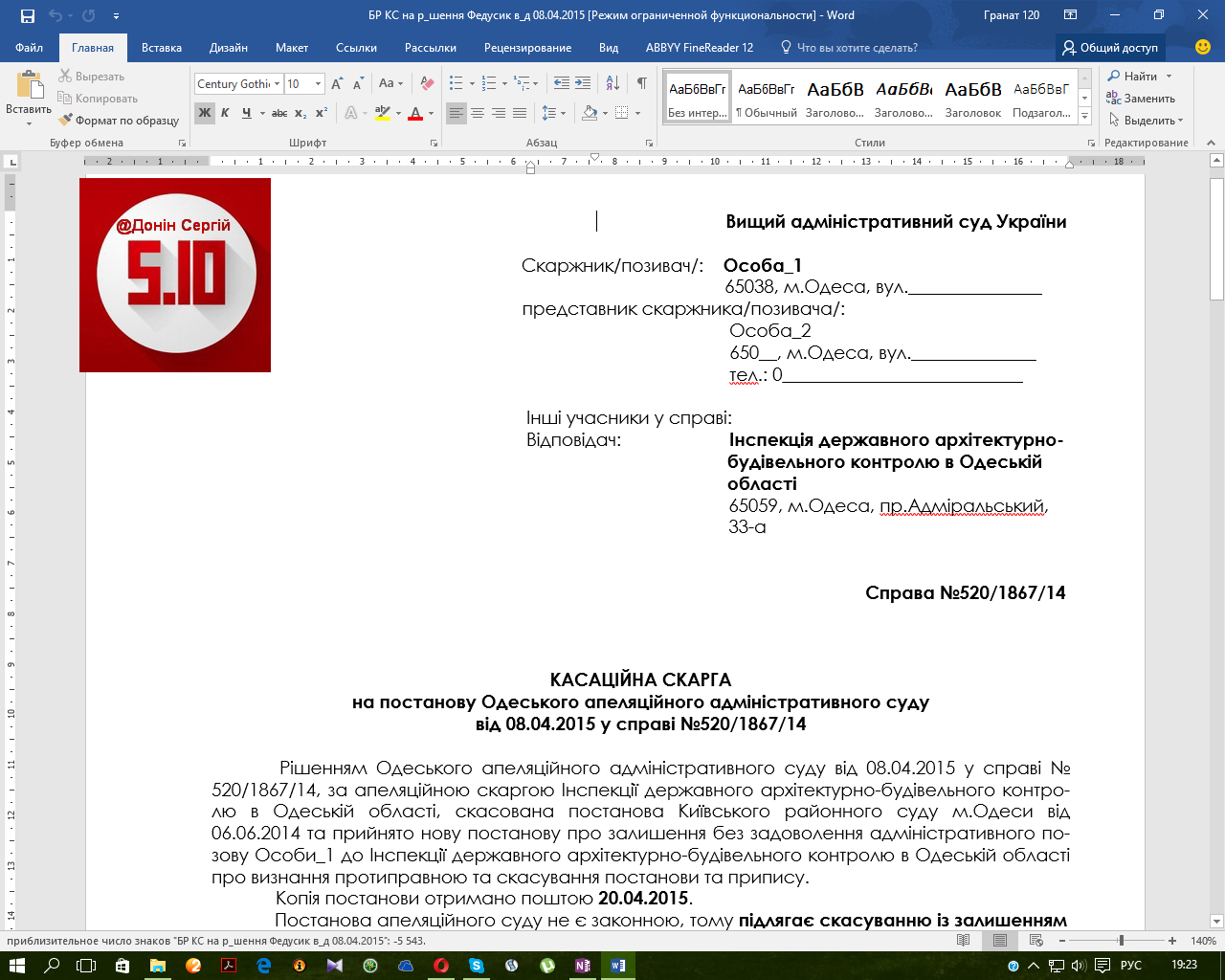Open the Найти search dropdown arrow
1225x980 pixels.
pyautogui.click(x=1169, y=77)
